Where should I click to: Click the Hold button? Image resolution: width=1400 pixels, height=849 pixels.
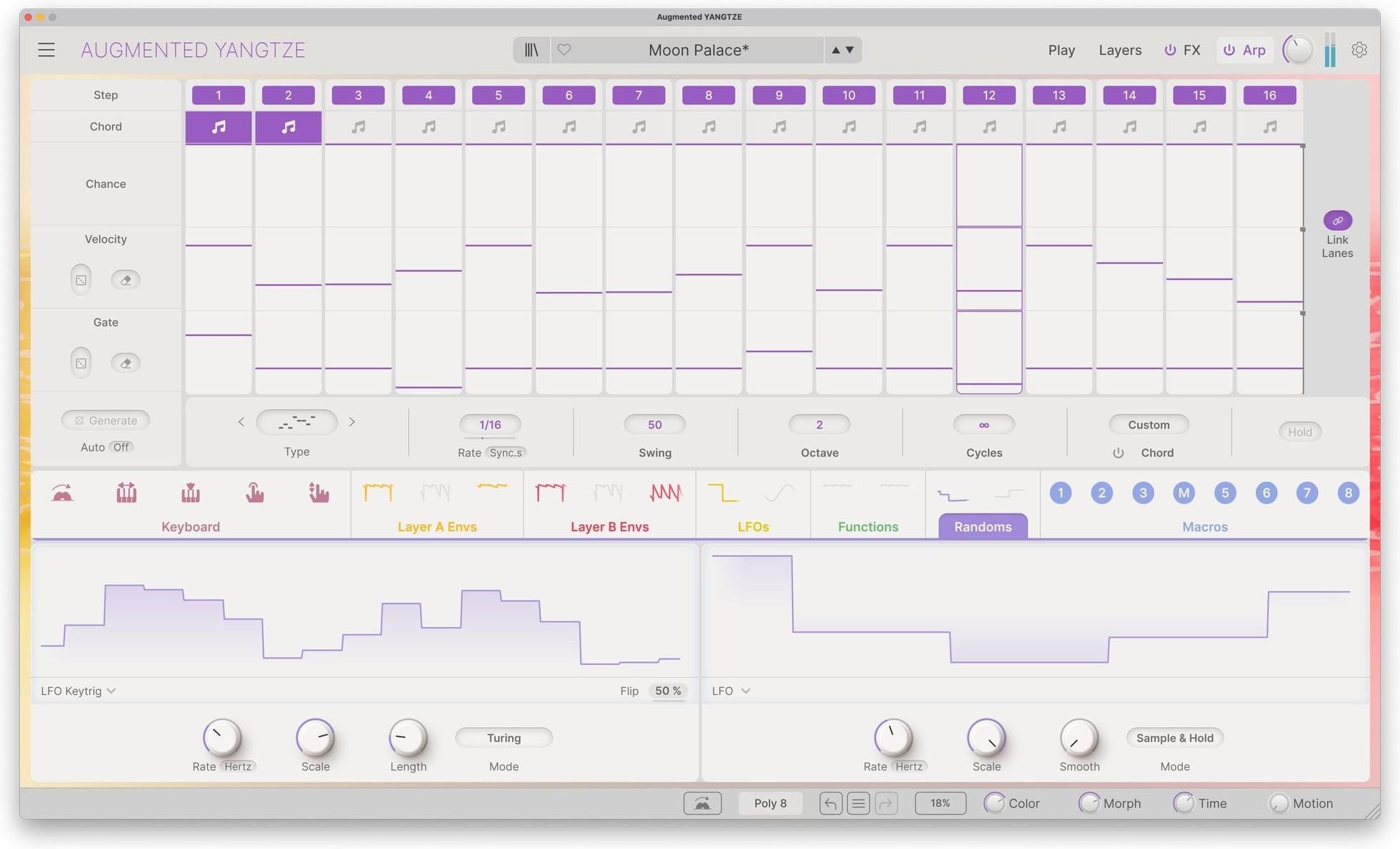(1299, 431)
